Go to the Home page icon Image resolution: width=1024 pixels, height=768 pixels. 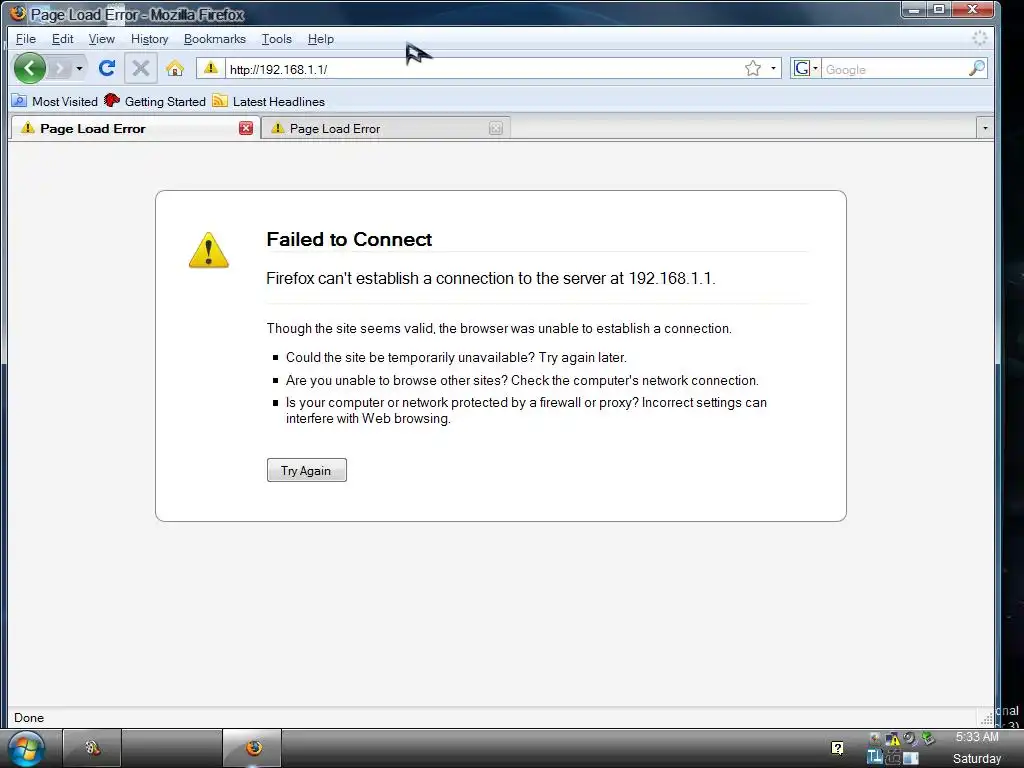(174, 68)
